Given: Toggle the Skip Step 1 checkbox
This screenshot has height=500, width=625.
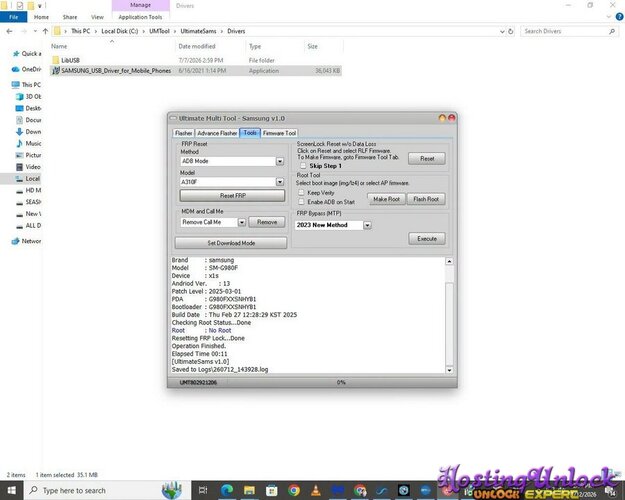Looking at the screenshot, I should [x=303, y=166].
